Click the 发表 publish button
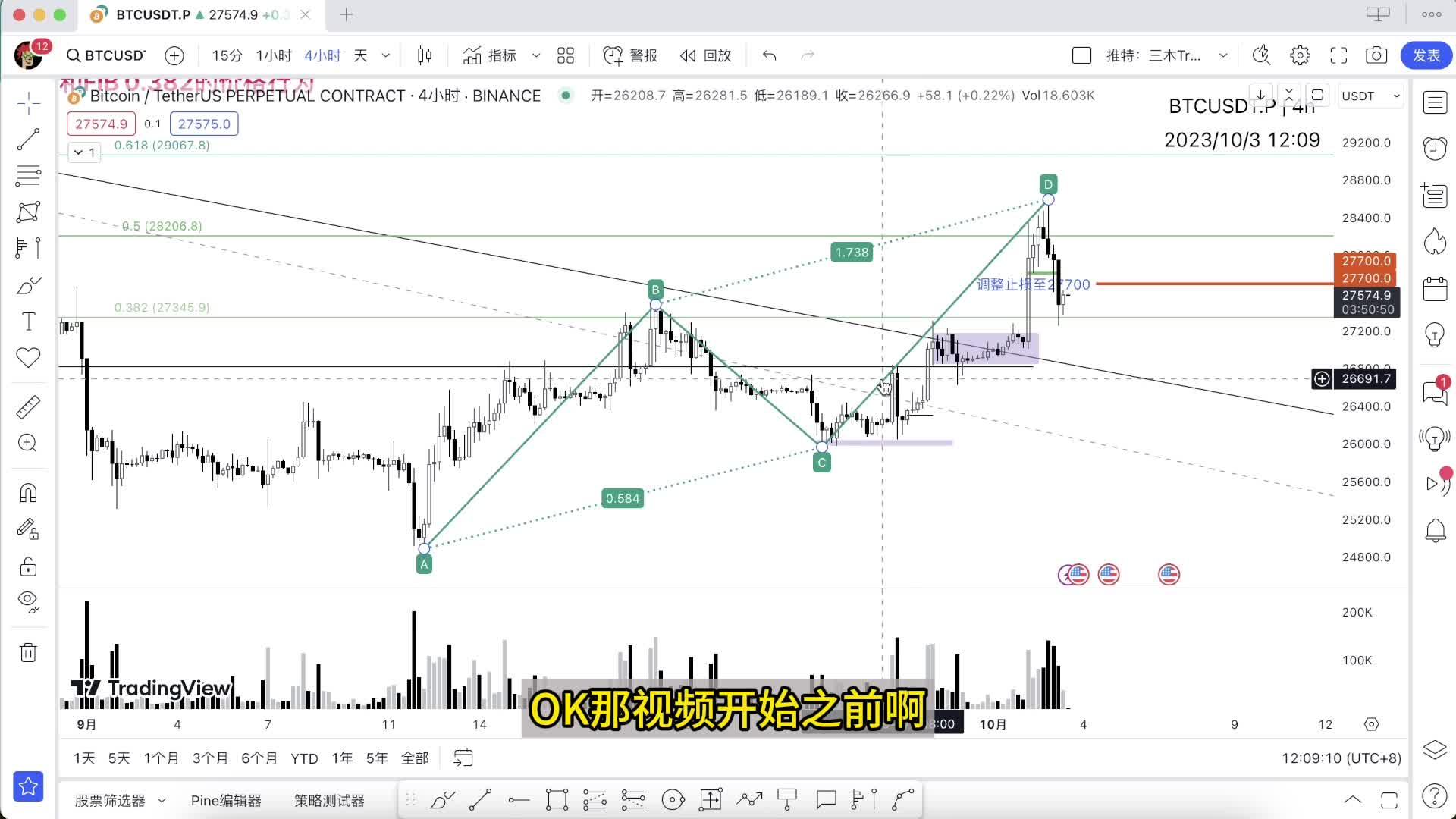The width and height of the screenshot is (1456, 819). pyautogui.click(x=1426, y=55)
